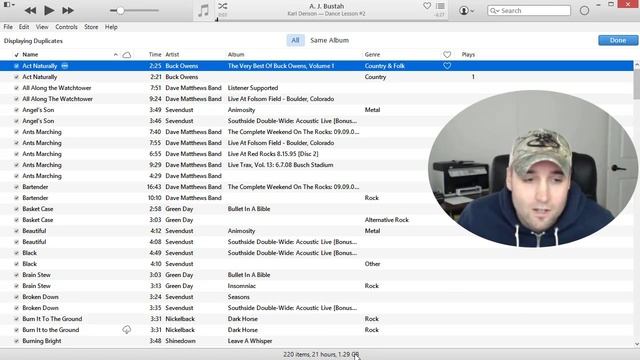
Task: Open the account user icon menu
Action: [466, 11]
